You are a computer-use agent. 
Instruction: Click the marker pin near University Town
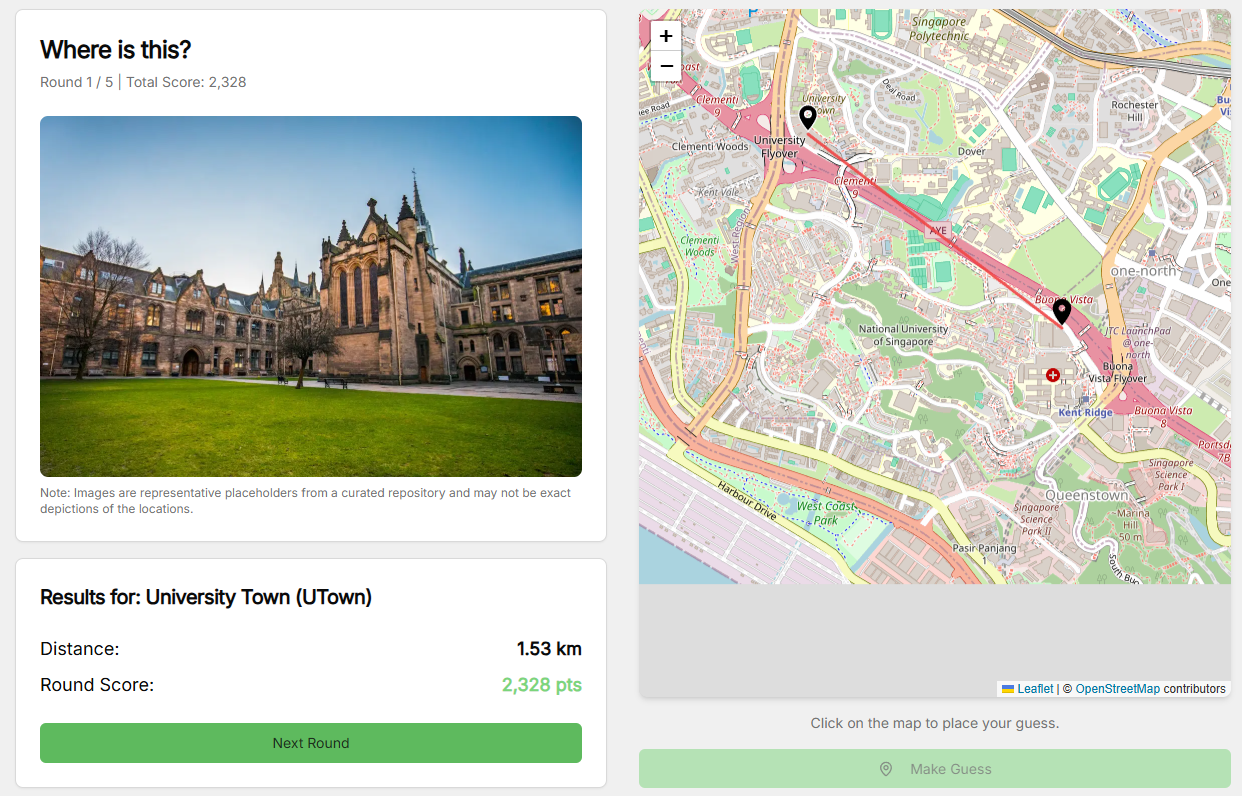[808, 117]
